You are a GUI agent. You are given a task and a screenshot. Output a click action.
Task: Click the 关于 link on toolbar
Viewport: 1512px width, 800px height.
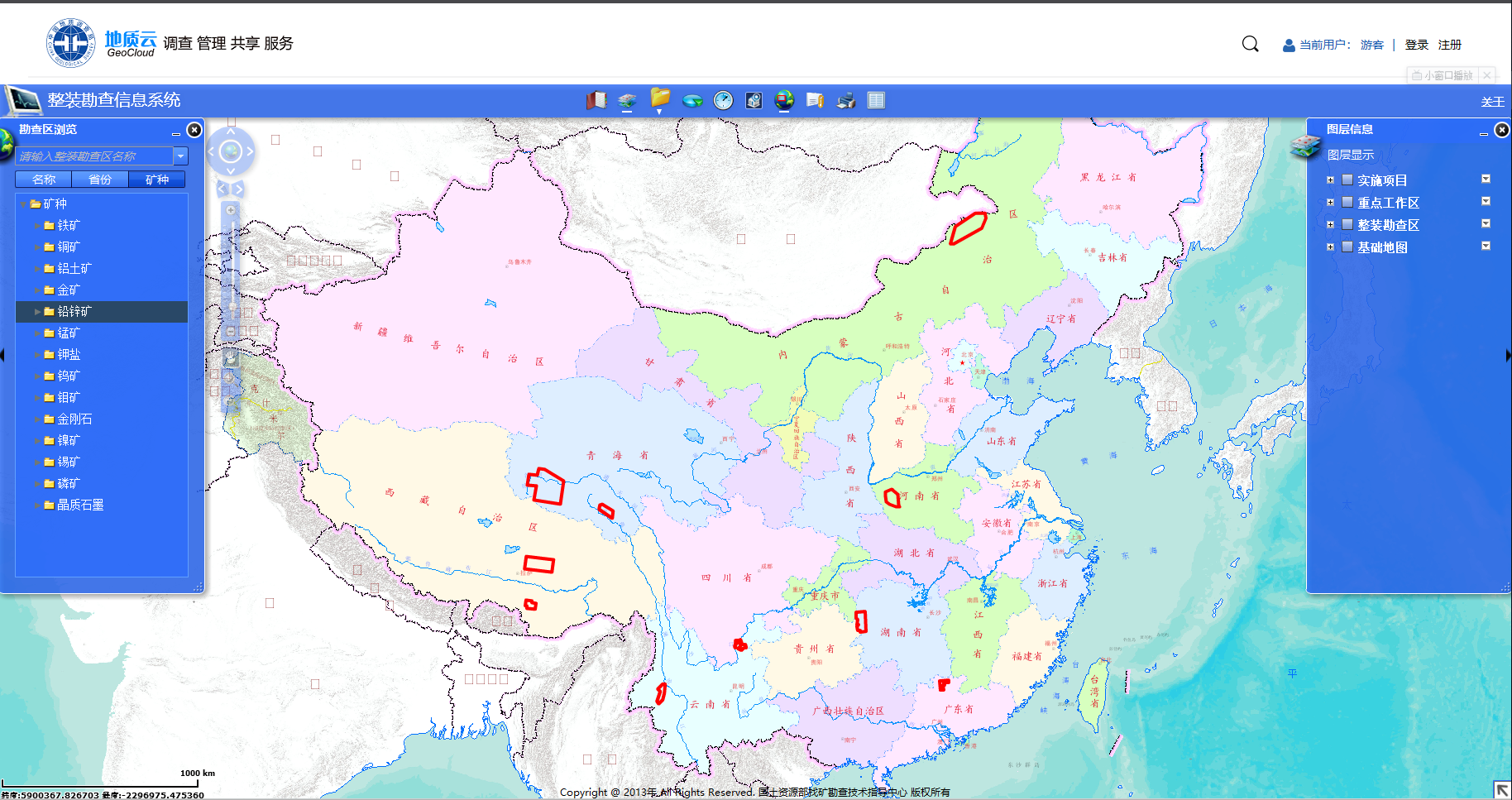(1492, 102)
